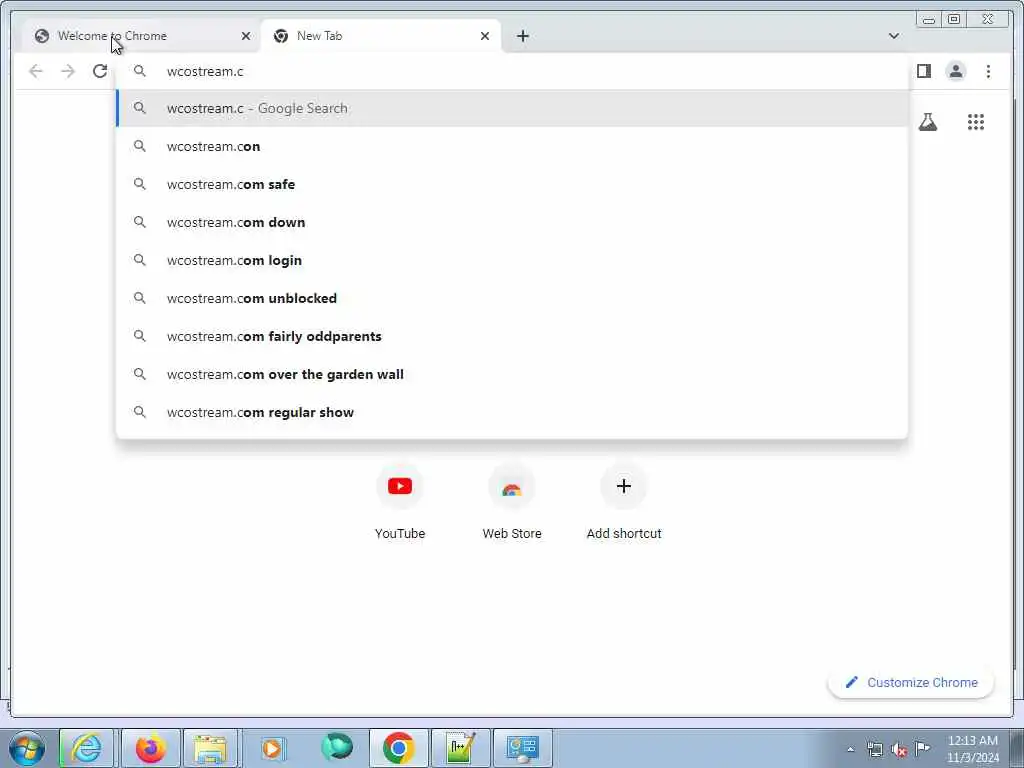
Task: Open Windows Explorer folder on taskbar
Action: (210, 748)
